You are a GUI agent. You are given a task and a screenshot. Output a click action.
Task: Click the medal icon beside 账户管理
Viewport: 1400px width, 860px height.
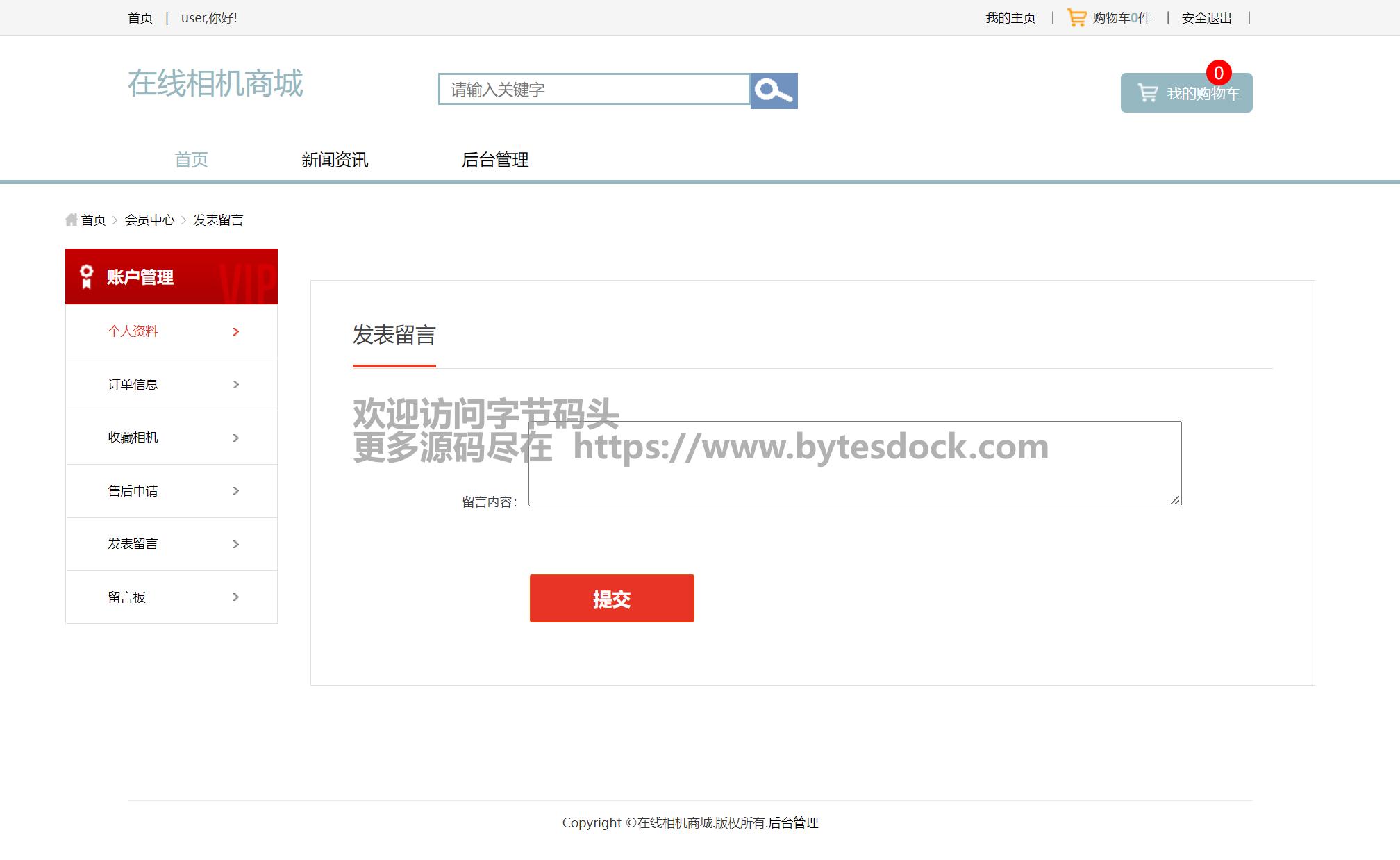click(86, 276)
